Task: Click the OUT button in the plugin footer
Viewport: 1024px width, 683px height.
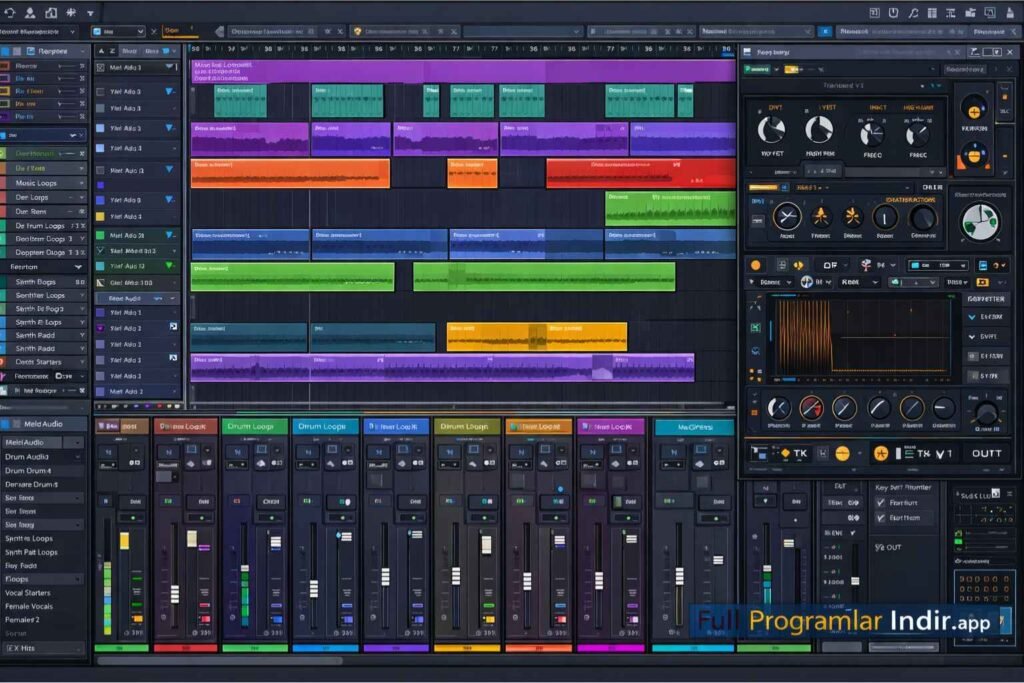Action: [987, 453]
